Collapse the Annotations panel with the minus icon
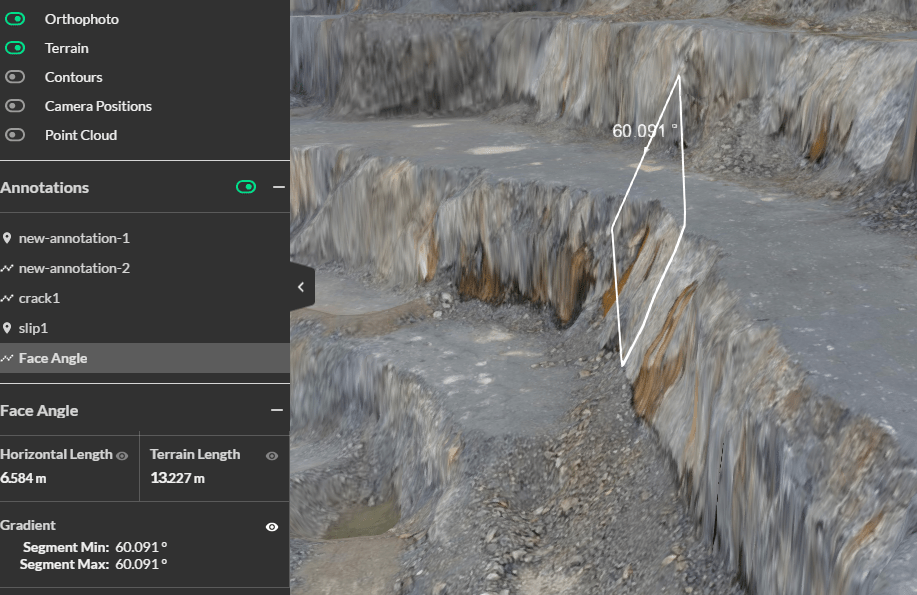917x595 pixels. point(277,187)
